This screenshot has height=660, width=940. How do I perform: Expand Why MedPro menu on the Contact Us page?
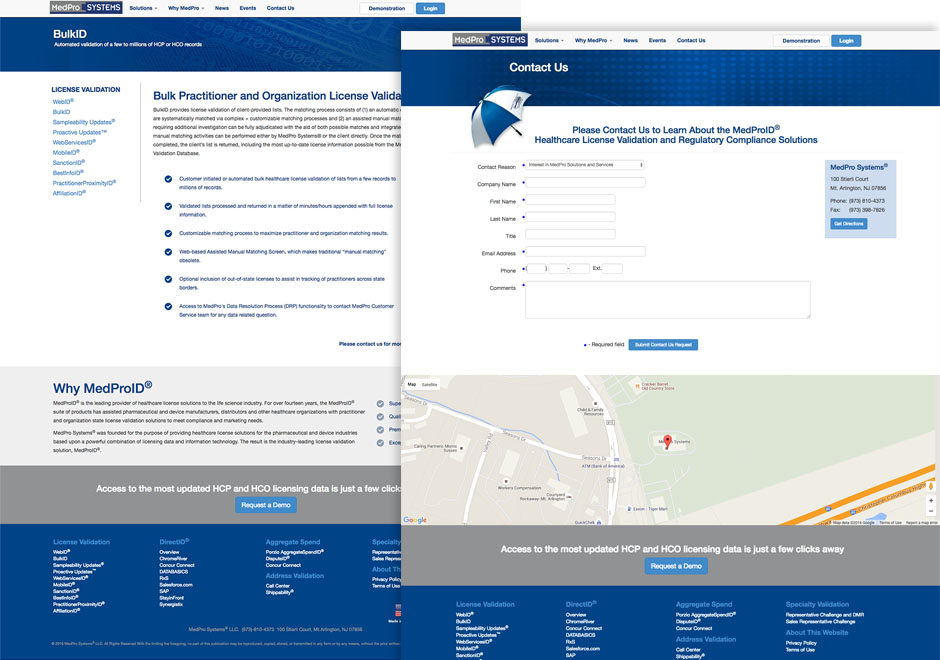point(593,41)
